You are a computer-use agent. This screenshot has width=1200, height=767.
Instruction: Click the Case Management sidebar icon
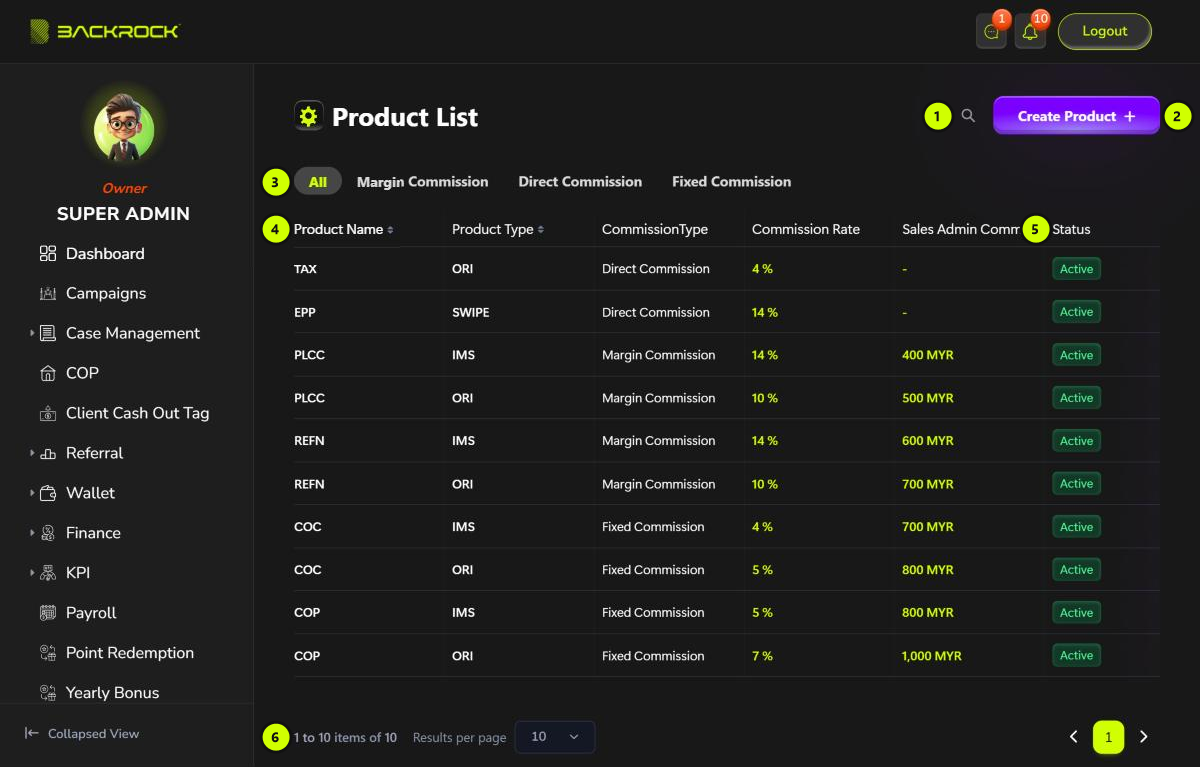48,334
